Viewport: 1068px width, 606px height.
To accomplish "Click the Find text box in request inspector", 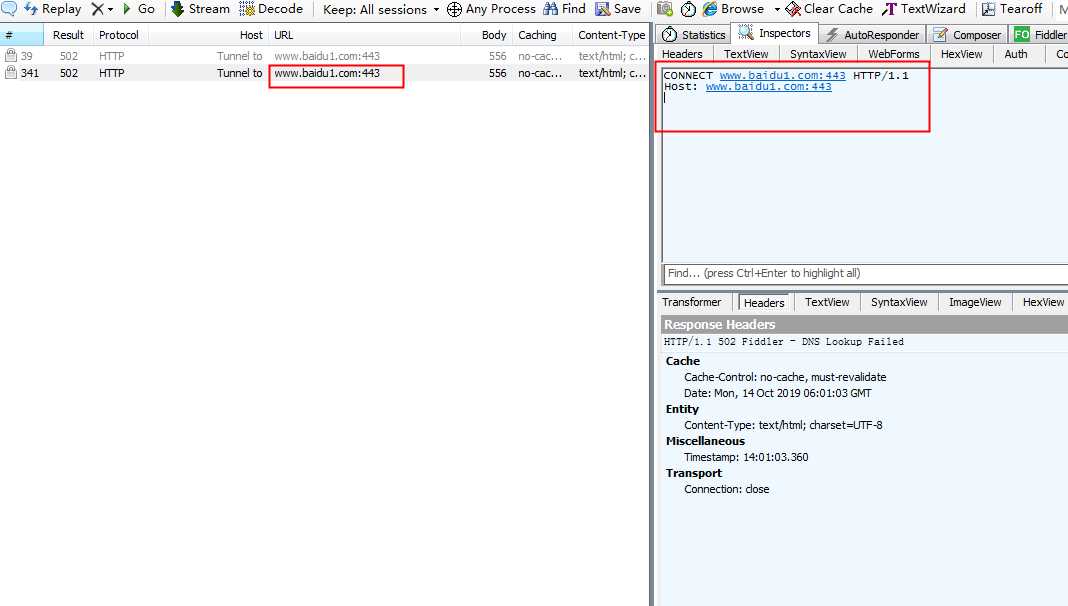I will [x=864, y=273].
